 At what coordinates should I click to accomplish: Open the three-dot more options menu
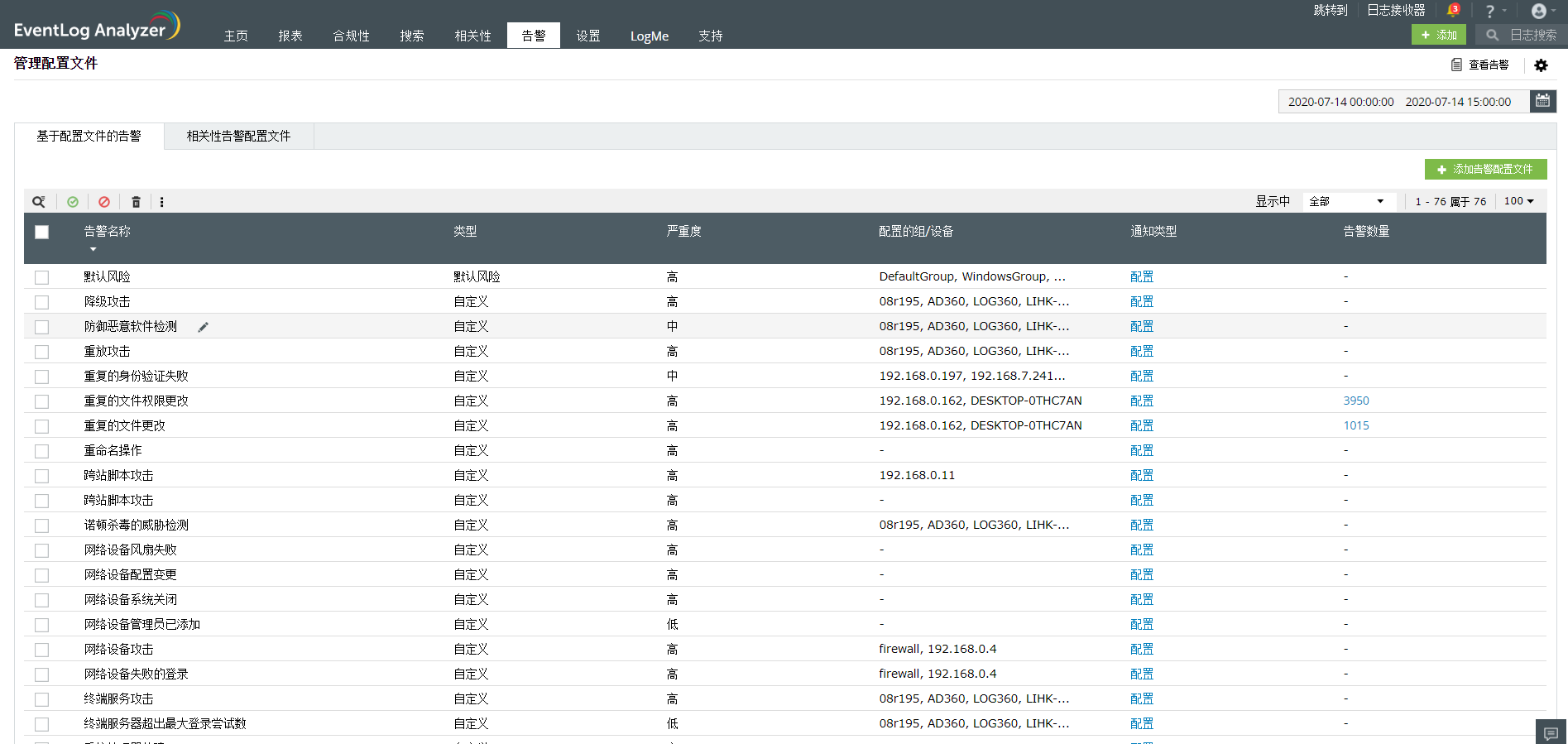(162, 202)
